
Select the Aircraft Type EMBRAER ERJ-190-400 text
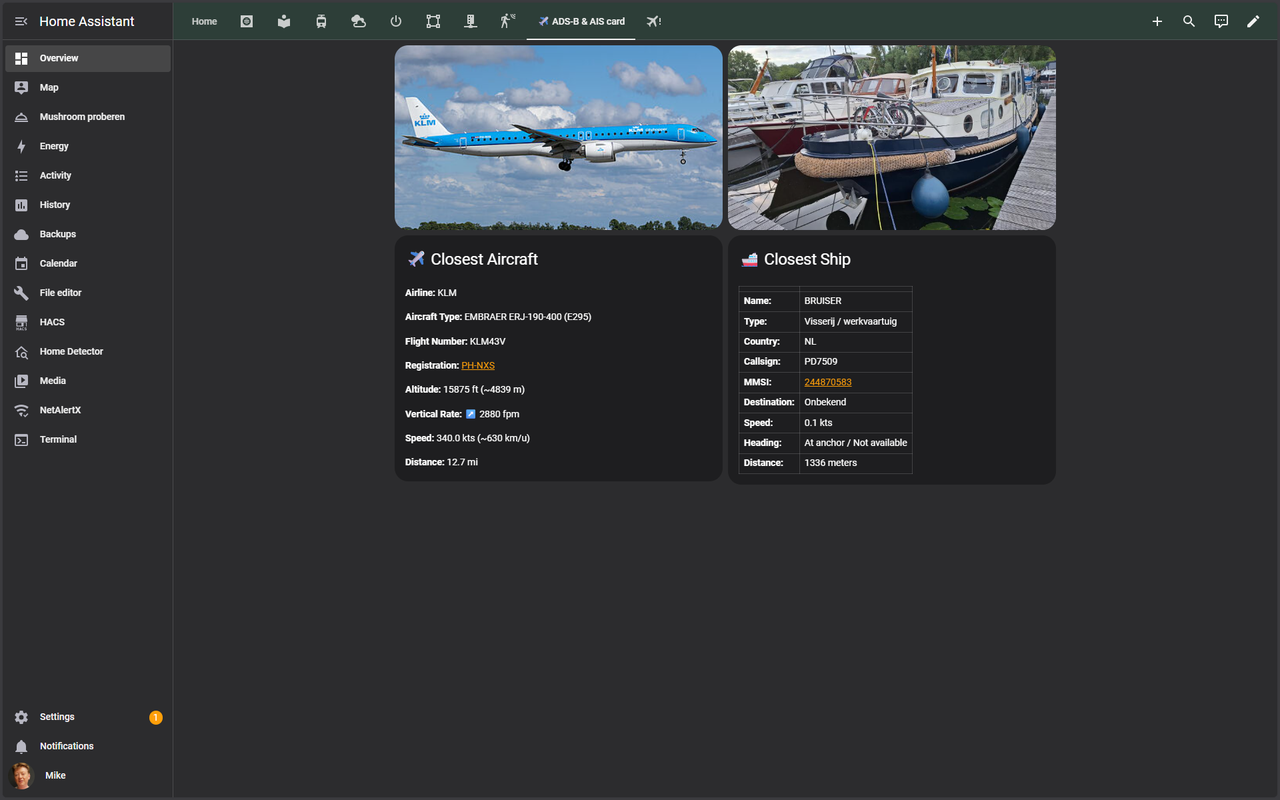[x=498, y=317]
